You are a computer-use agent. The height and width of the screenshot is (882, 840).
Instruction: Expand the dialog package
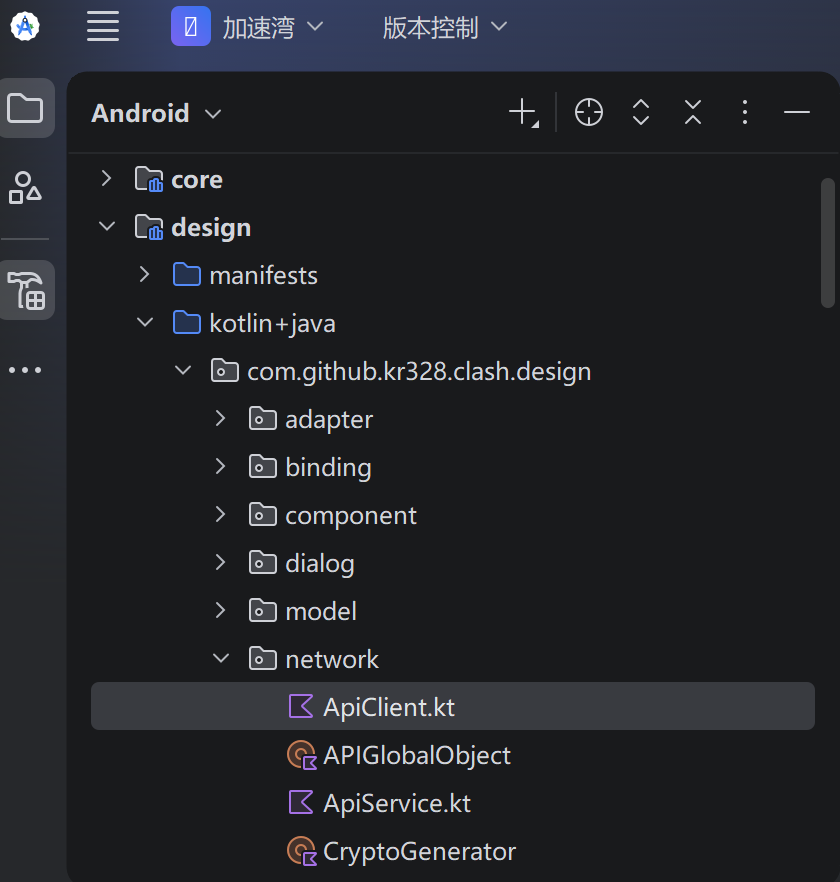pyautogui.click(x=221, y=562)
